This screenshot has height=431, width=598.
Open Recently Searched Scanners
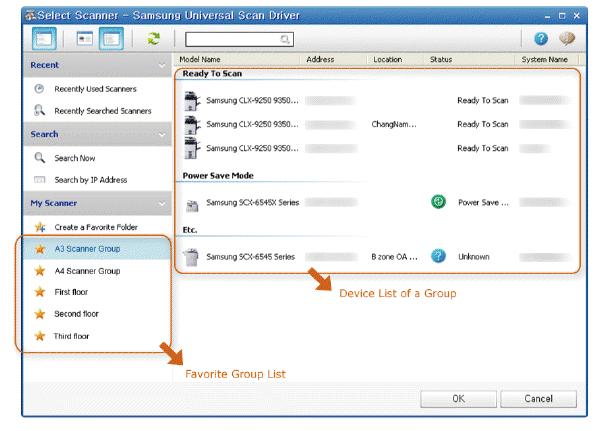103,111
